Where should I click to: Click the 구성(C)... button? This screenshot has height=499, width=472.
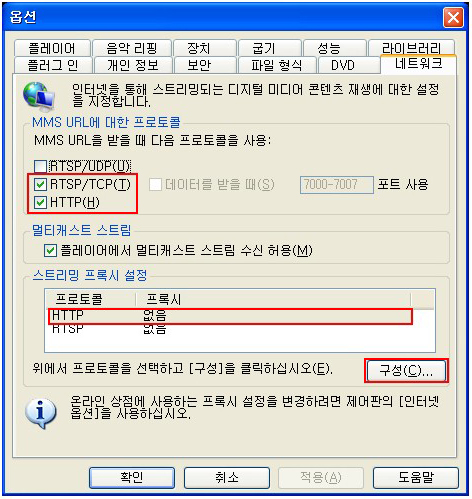click(406, 370)
